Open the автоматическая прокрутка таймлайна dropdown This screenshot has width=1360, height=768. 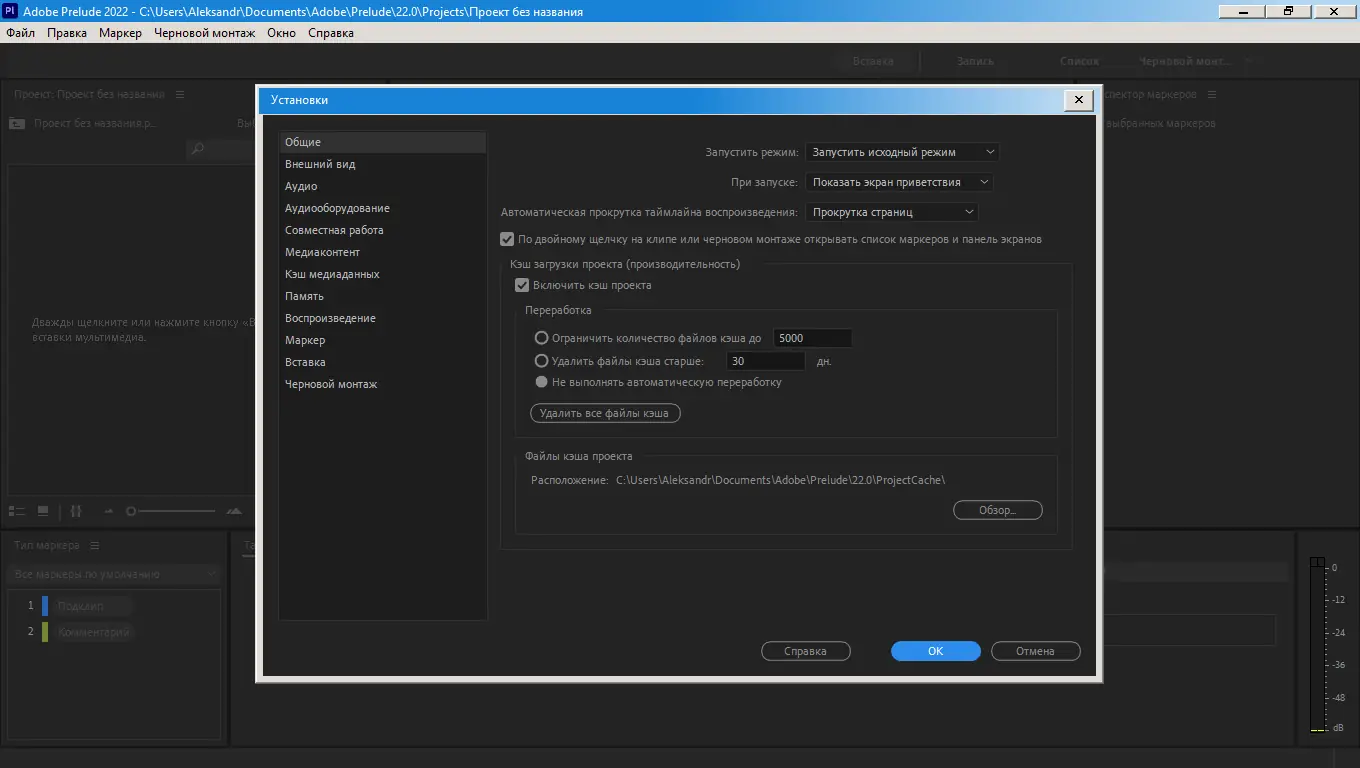point(891,212)
